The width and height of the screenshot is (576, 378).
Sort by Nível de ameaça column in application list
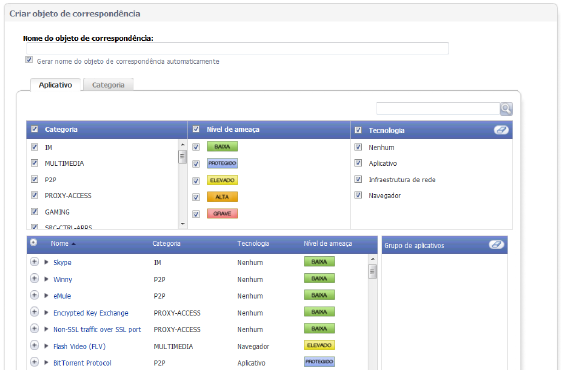tap(328, 244)
